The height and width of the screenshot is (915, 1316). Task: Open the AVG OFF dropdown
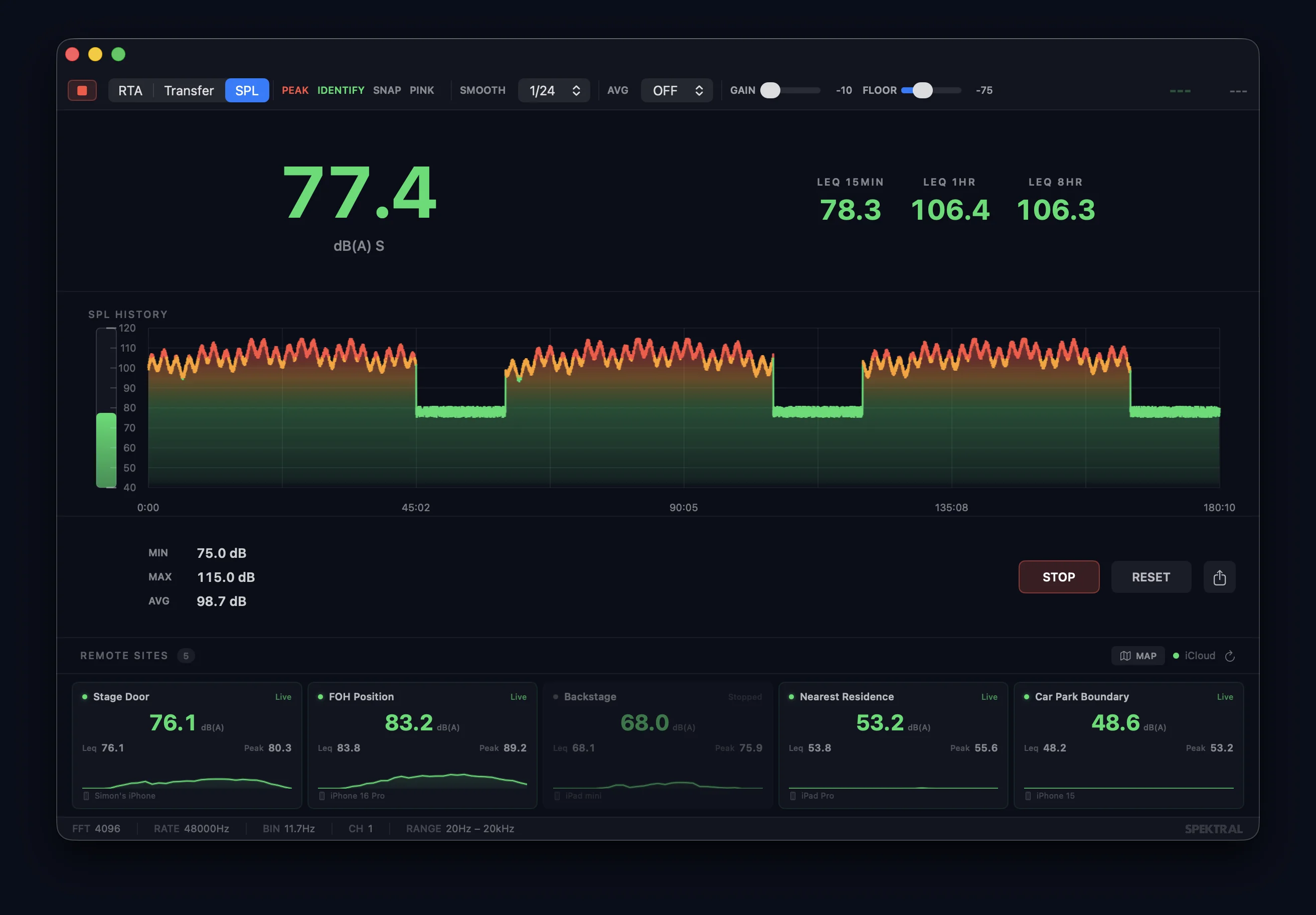(677, 91)
